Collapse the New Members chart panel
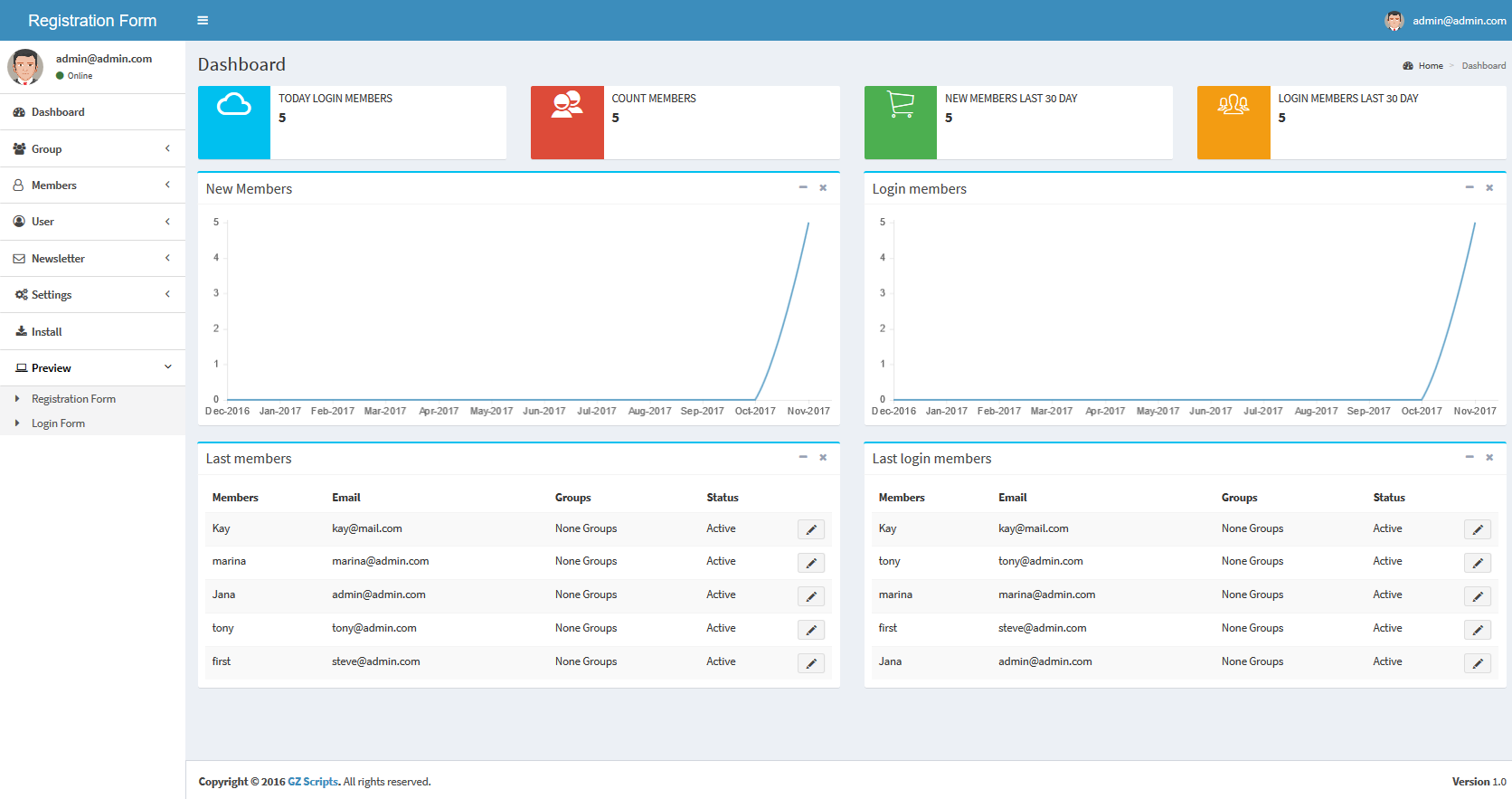The height and width of the screenshot is (799, 1512). (x=803, y=187)
